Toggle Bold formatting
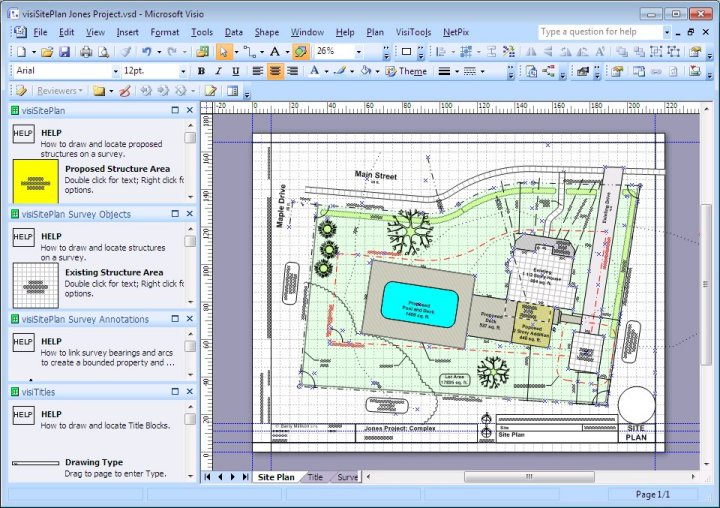 coord(201,71)
